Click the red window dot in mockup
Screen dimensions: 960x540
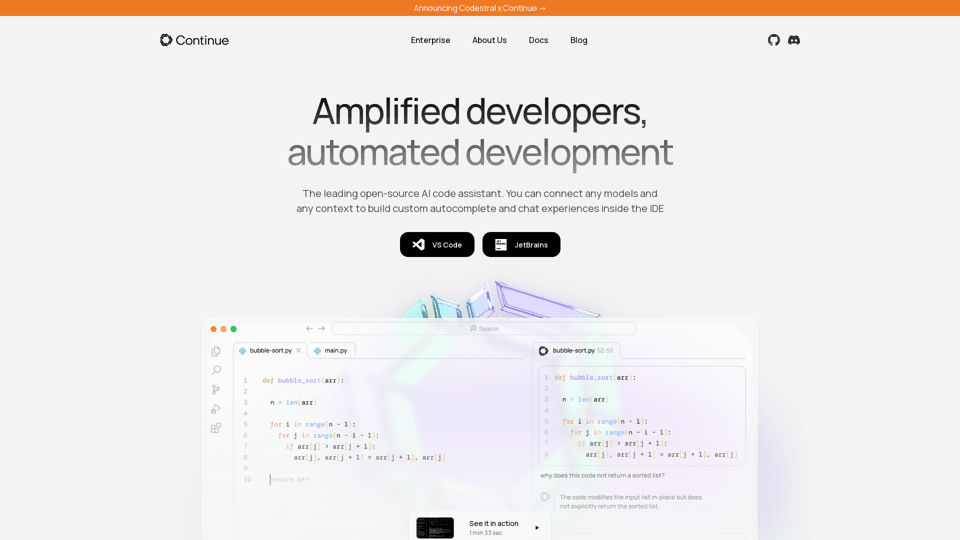213,329
